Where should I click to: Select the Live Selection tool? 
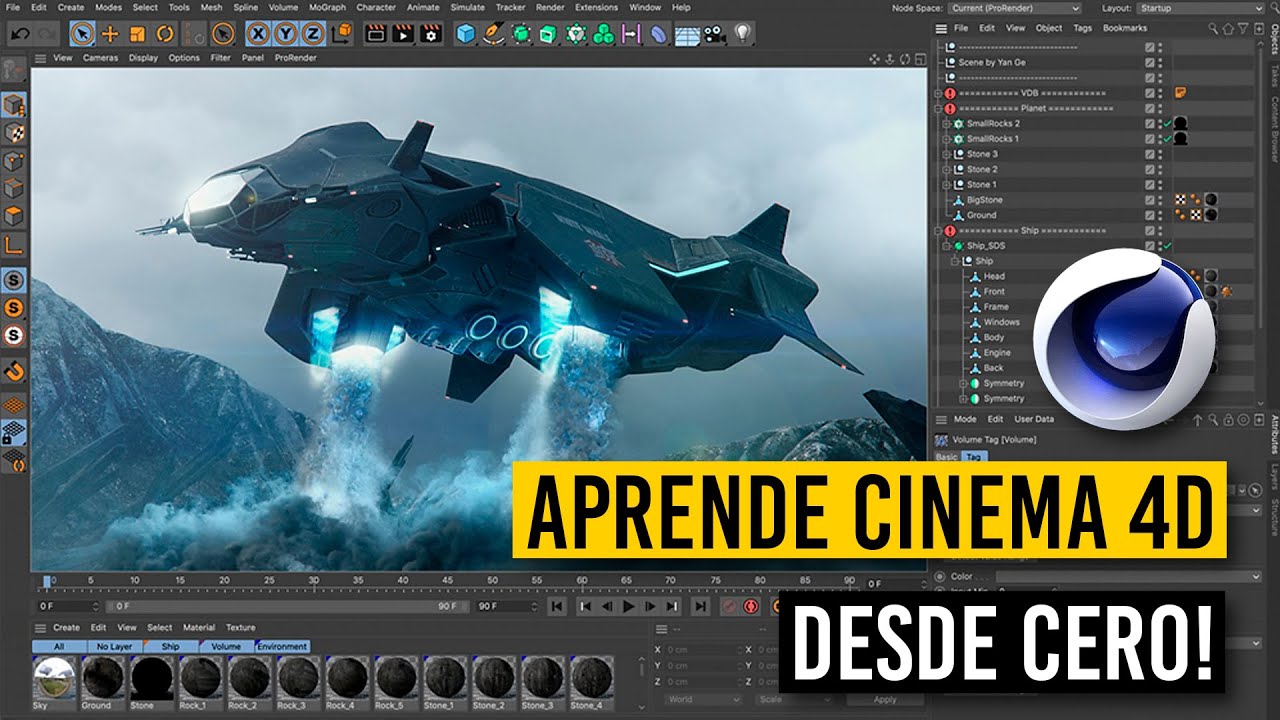(x=83, y=33)
